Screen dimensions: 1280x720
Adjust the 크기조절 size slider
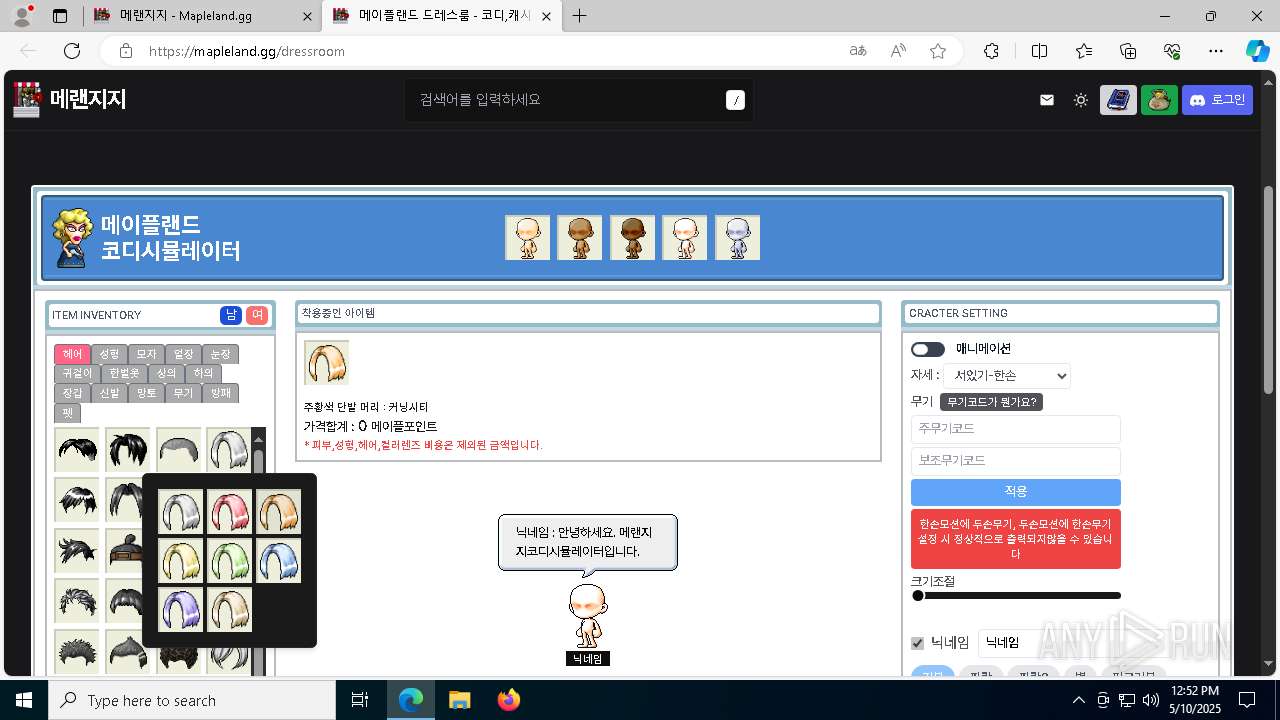[1016, 596]
